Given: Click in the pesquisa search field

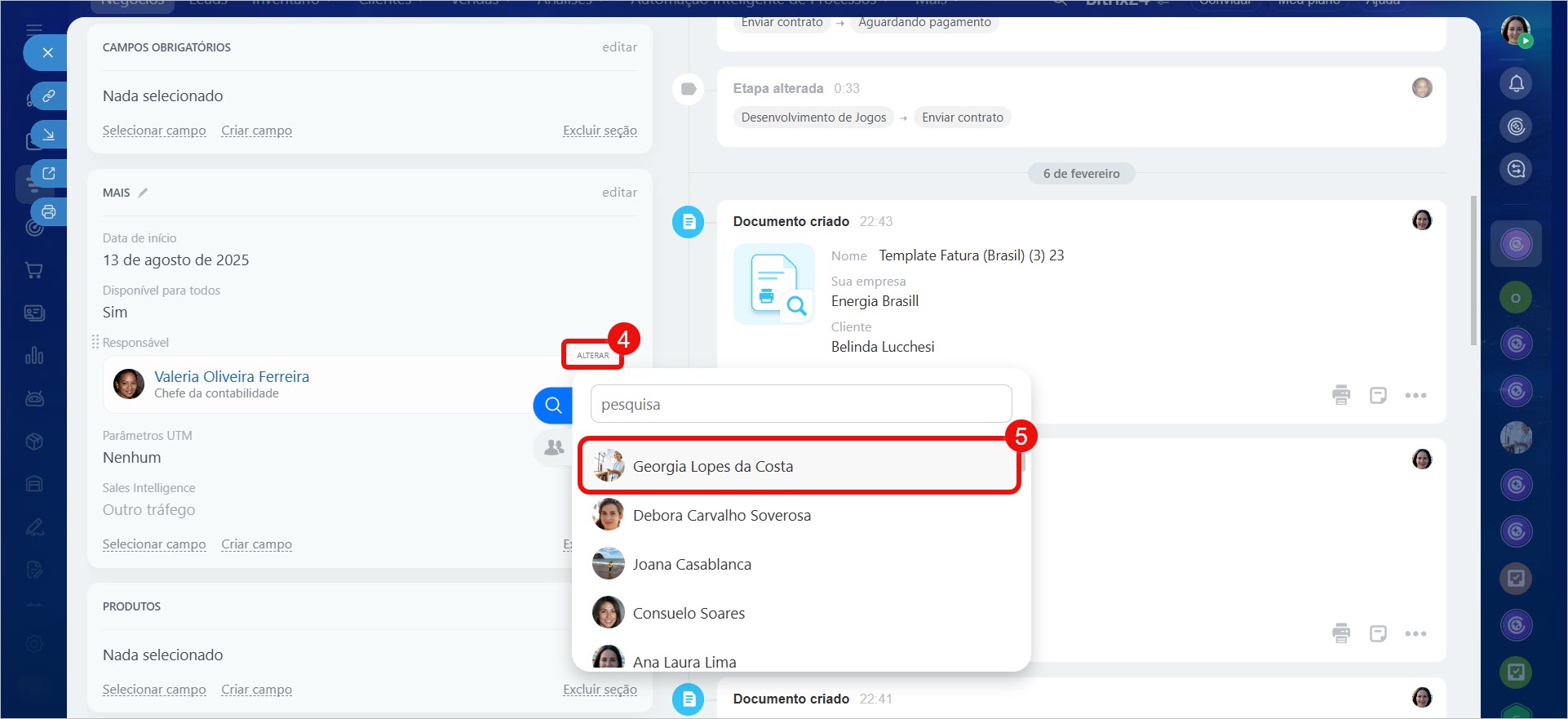Looking at the screenshot, I should pos(800,404).
